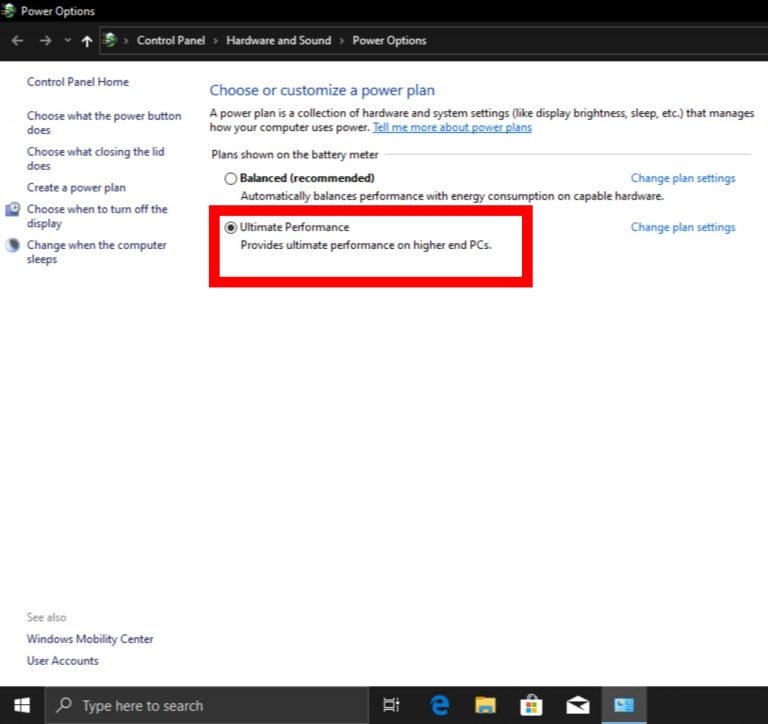Open the Windows Start menu
768x724 pixels.
click(x=22, y=705)
